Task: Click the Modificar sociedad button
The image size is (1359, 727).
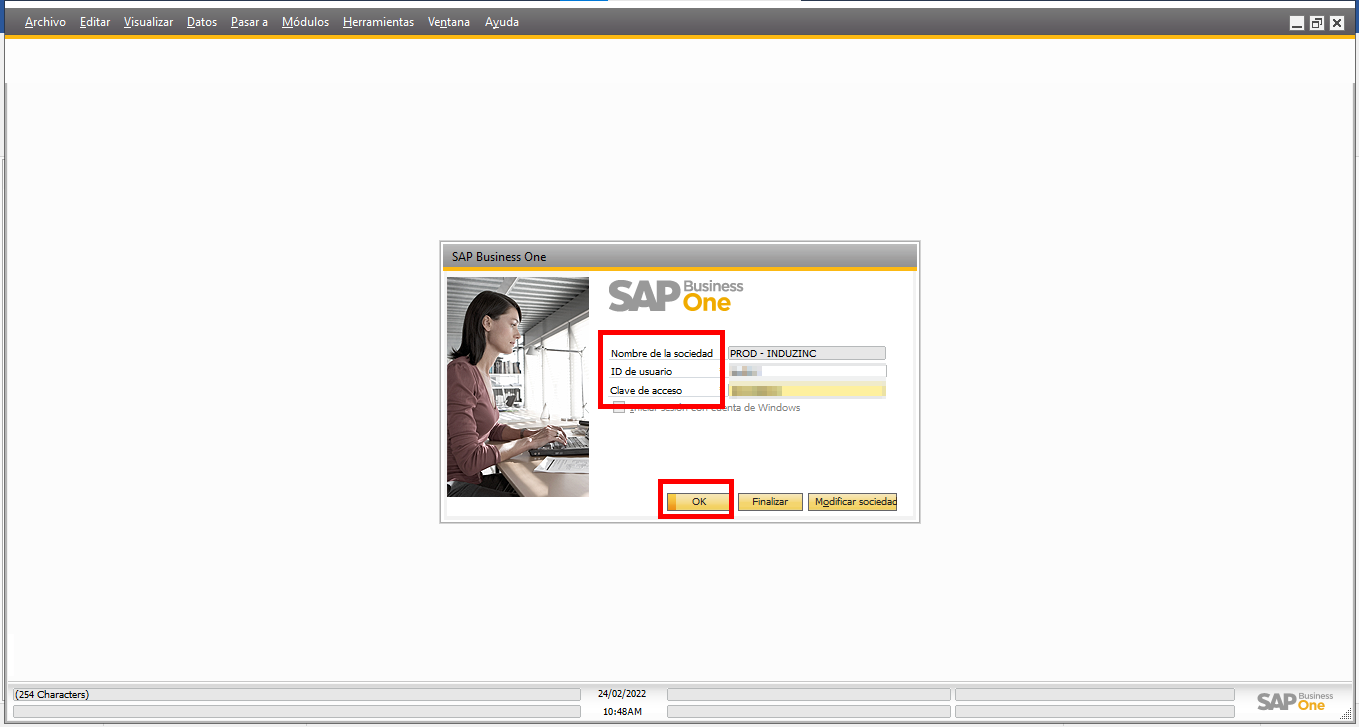Action: click(x=853, y=502)
